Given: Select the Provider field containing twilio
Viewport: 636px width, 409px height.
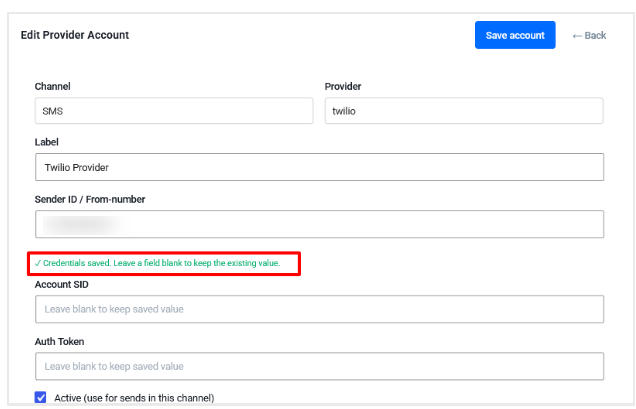Looking at the screenshot, I should point(464,111).
